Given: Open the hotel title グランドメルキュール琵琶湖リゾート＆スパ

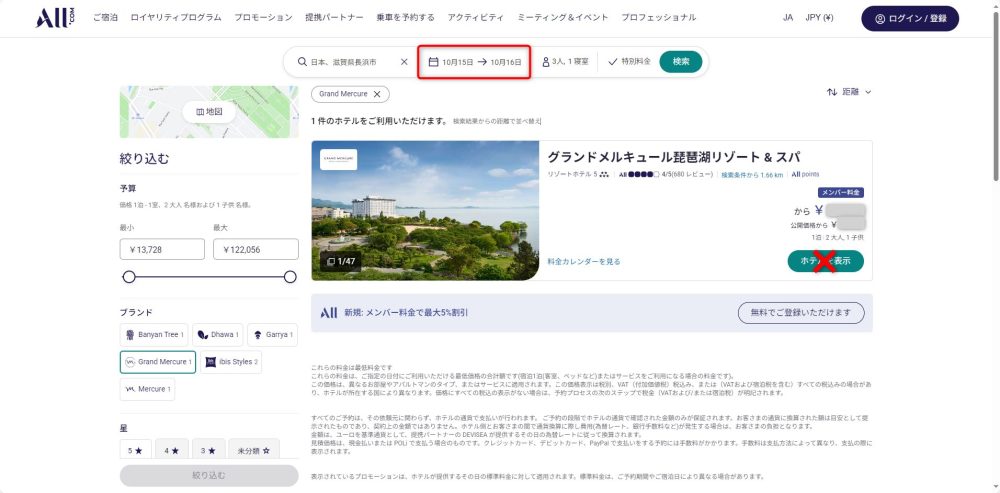Looking at the screenshot, I should [x=674, y=157].
